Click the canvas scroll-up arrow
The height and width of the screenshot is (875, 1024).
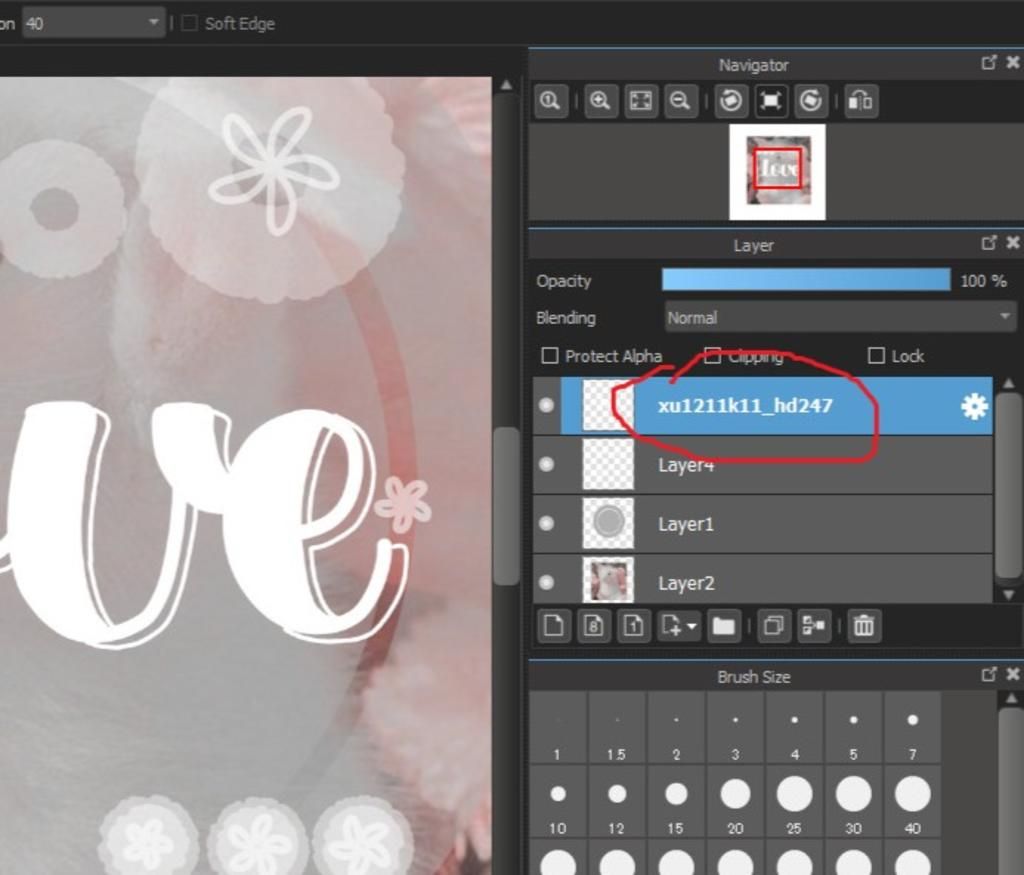[506, 85]
